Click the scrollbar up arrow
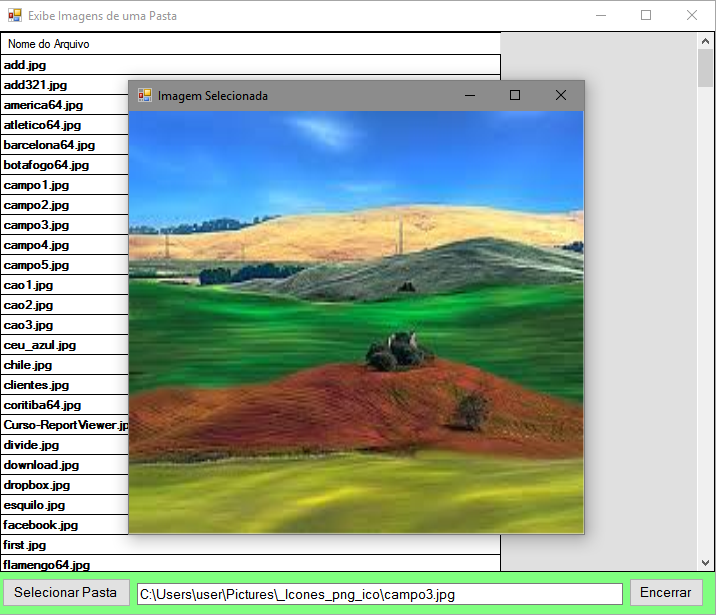Image resolution: width=716 pixels, height=615 pixels. coord(705,42)
